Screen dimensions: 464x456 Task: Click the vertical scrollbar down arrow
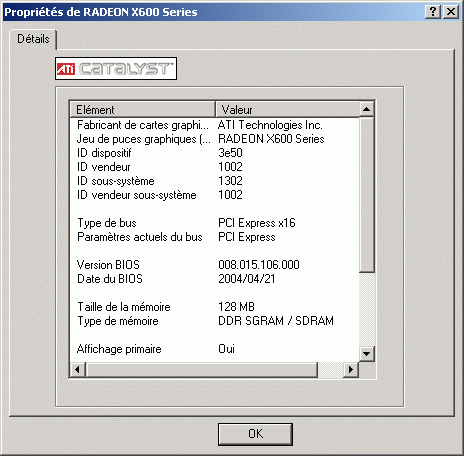tap(367, 354)
